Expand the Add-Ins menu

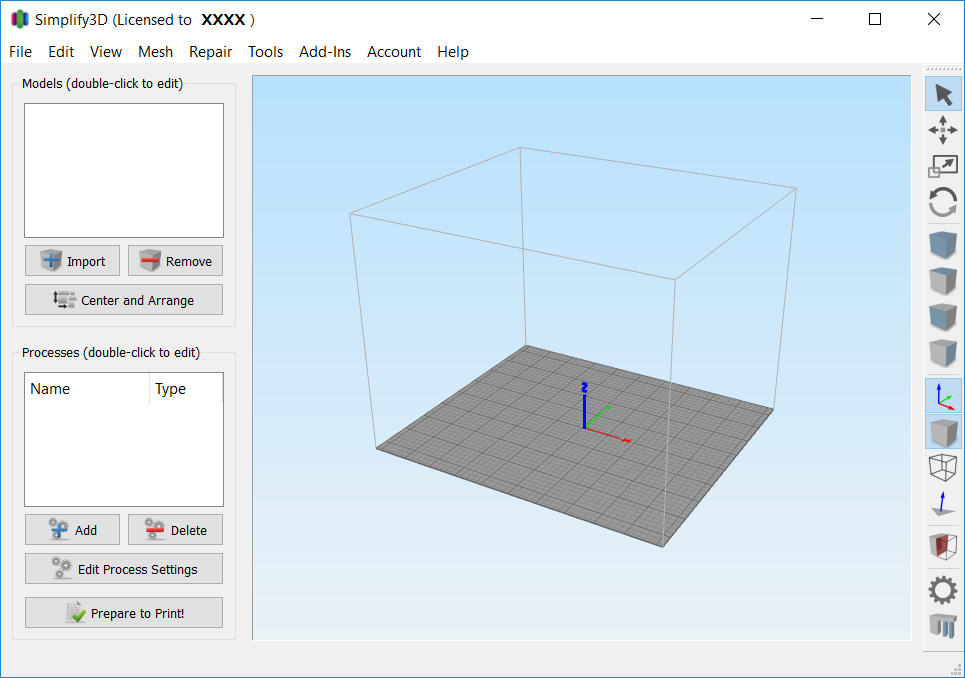coord(325,51)
